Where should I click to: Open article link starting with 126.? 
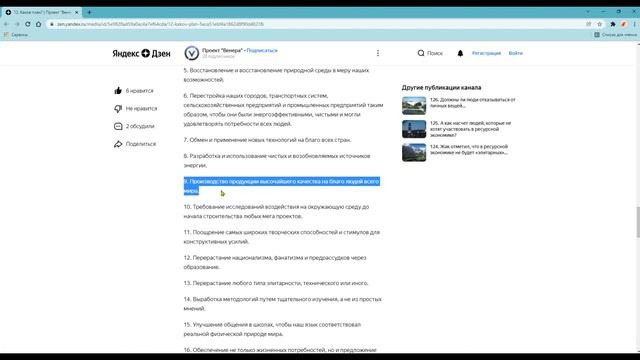point(472,102)
